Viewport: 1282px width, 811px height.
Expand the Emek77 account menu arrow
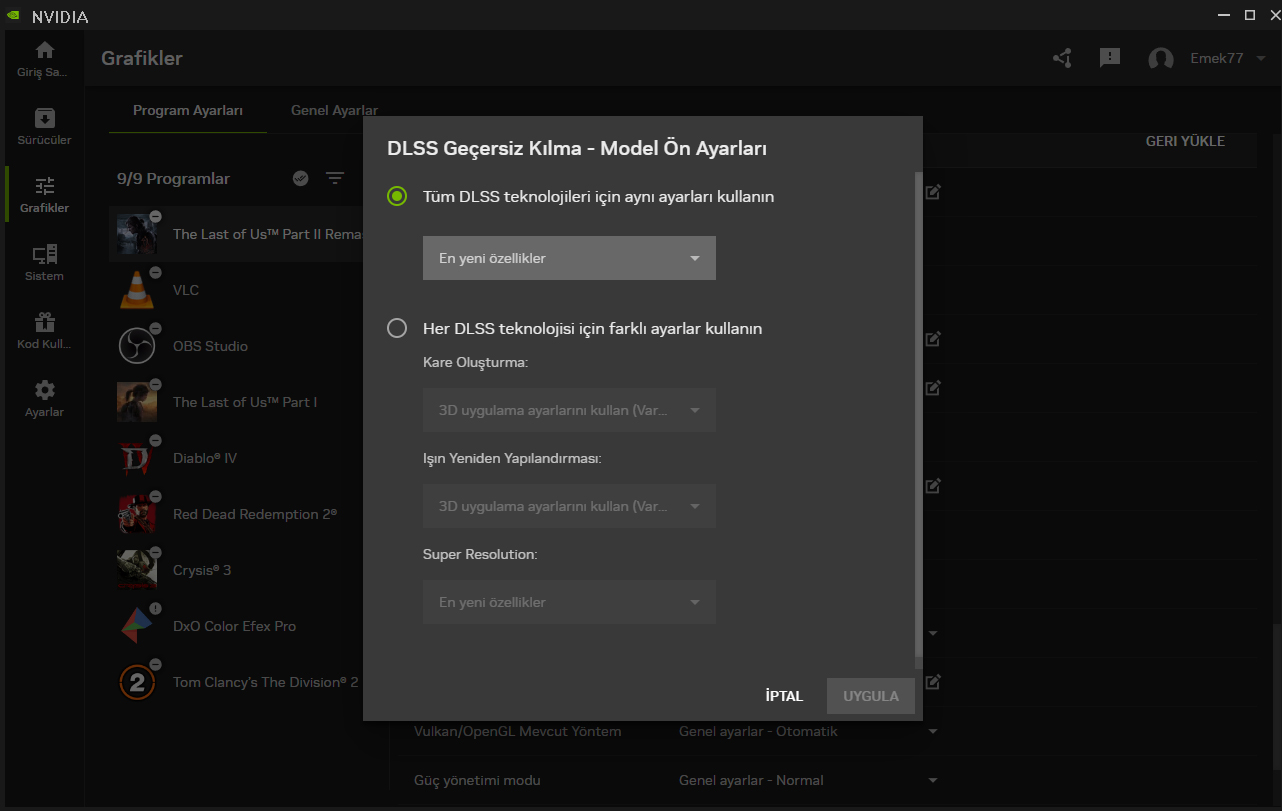[x=1259, y=59]
